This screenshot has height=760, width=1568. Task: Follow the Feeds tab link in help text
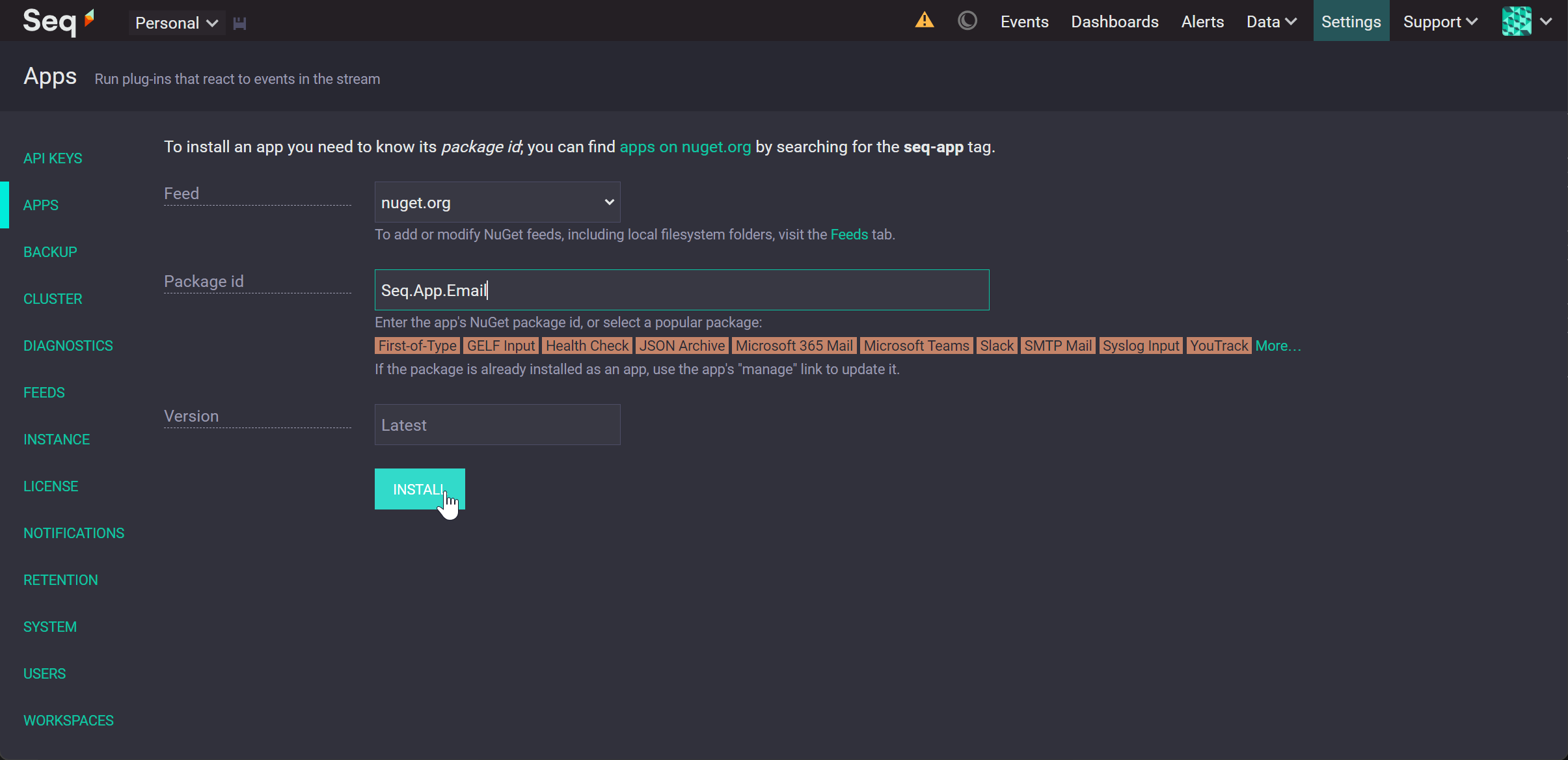[x=849, y=234]
